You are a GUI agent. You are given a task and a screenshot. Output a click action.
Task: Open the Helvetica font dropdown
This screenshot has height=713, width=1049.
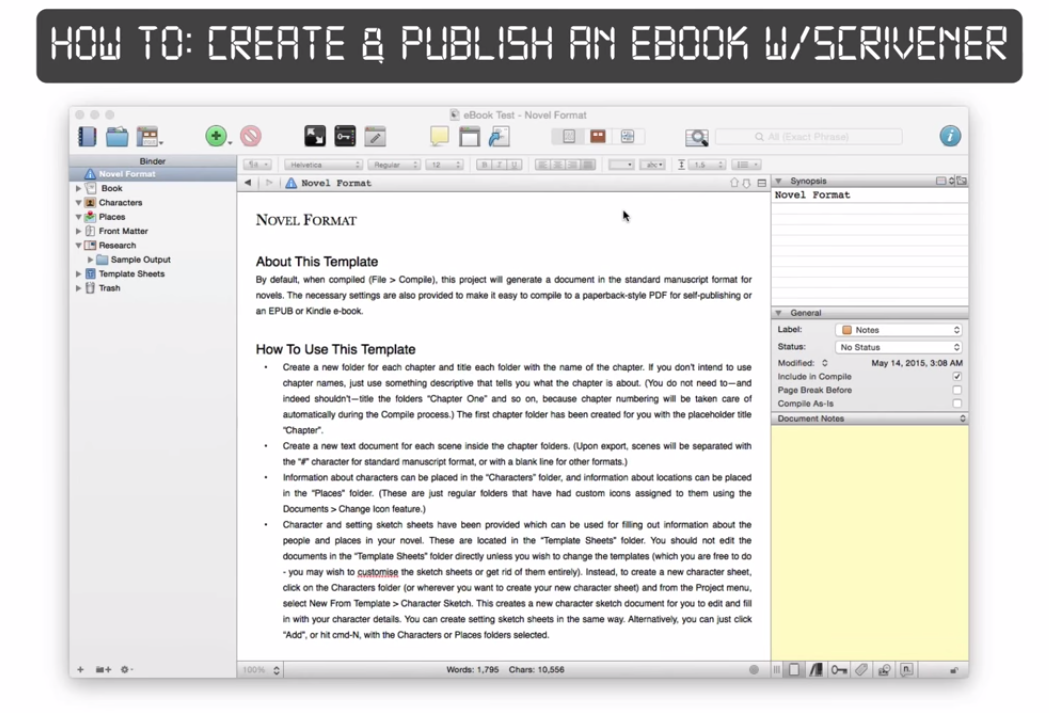click(x=323, y=165)
